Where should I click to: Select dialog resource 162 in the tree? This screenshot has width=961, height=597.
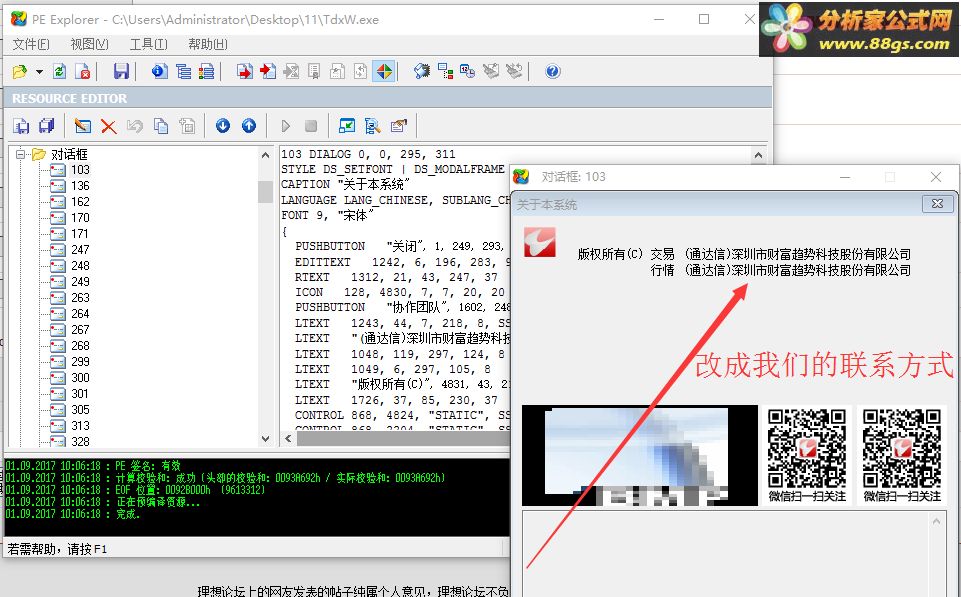click(x=80, y=202)
